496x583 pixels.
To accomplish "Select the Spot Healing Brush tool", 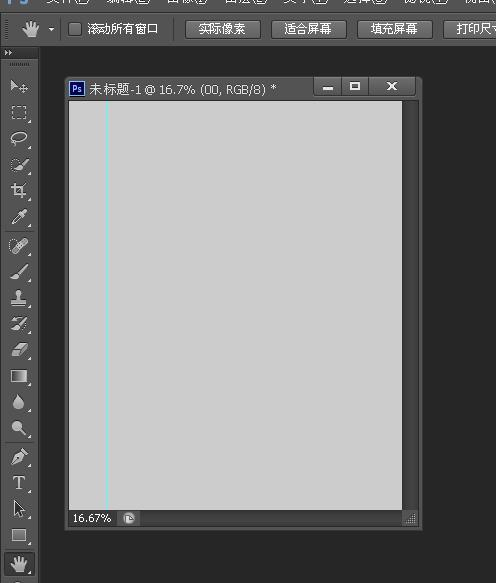I will click(19, 246).
